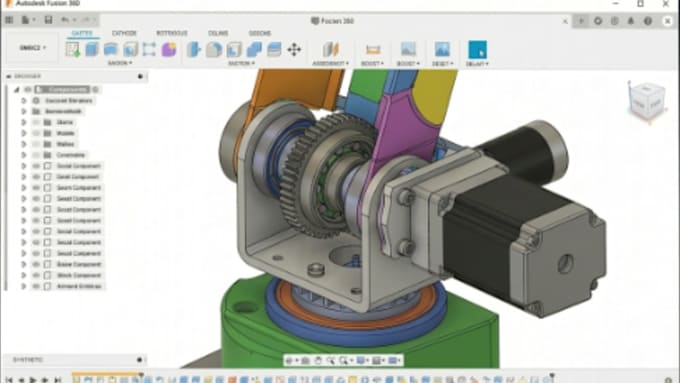
Task: Click the Save disk icon
Action: click(48, 20)
